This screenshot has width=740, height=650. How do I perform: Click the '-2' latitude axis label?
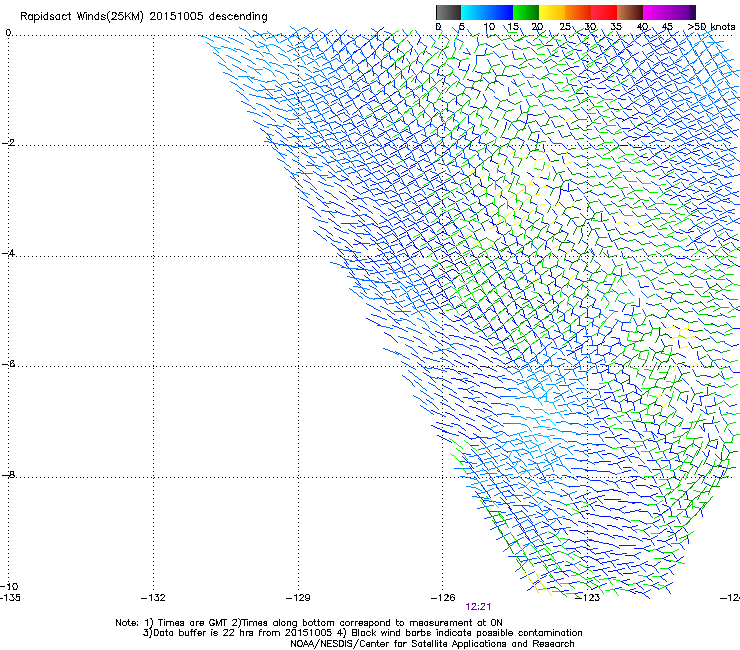pyautogui.click(x=8, y=143)
